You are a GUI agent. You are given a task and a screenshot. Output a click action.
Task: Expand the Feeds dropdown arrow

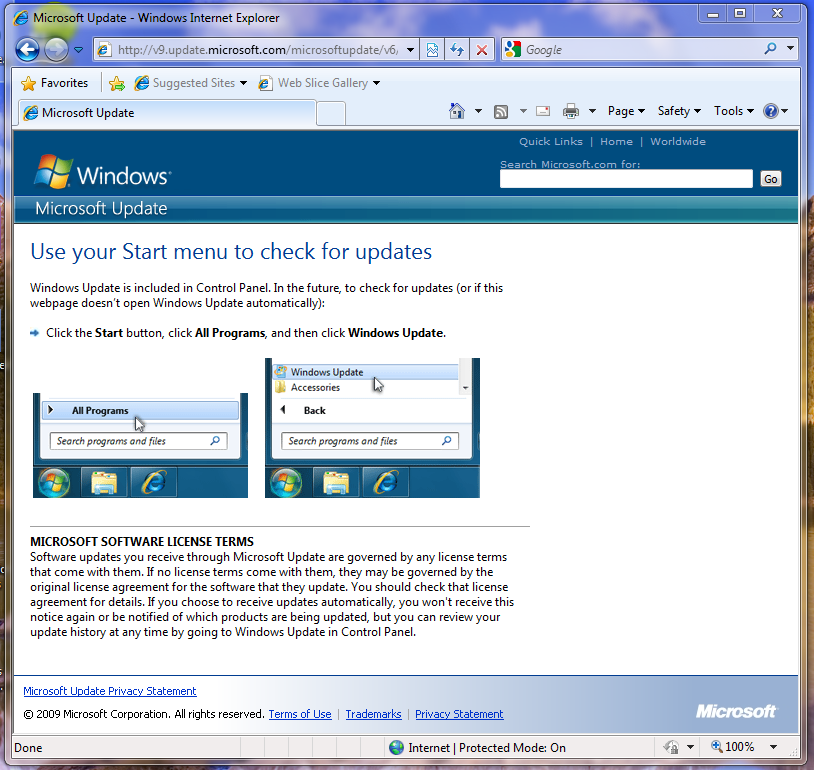(x=523, y=111)
